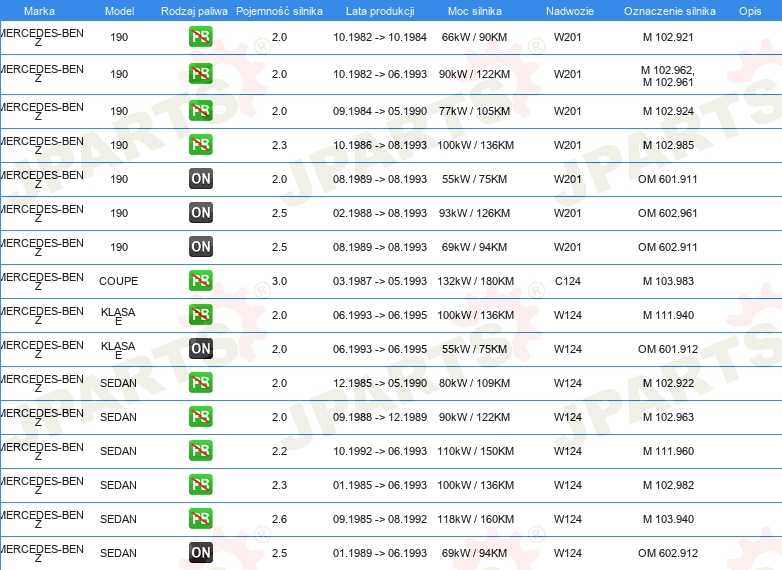The height and width of the screenshot is (570, 782).
Task: Click the petrol fuel icon in M 102.985 row
Action: click(x=201, y=145)
